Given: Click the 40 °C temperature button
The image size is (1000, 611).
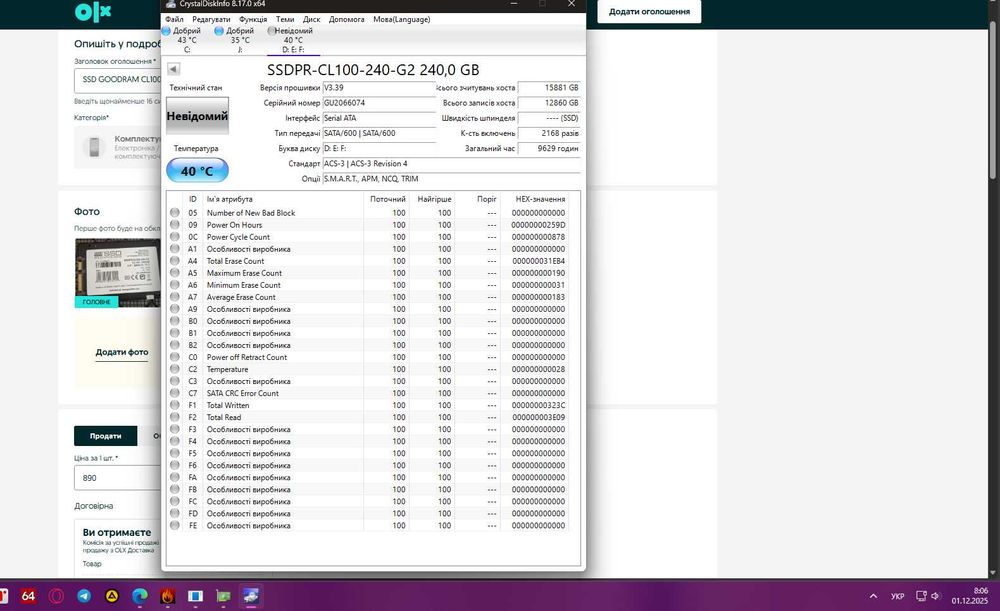Looking at the screenshot, I should (197, 171).
